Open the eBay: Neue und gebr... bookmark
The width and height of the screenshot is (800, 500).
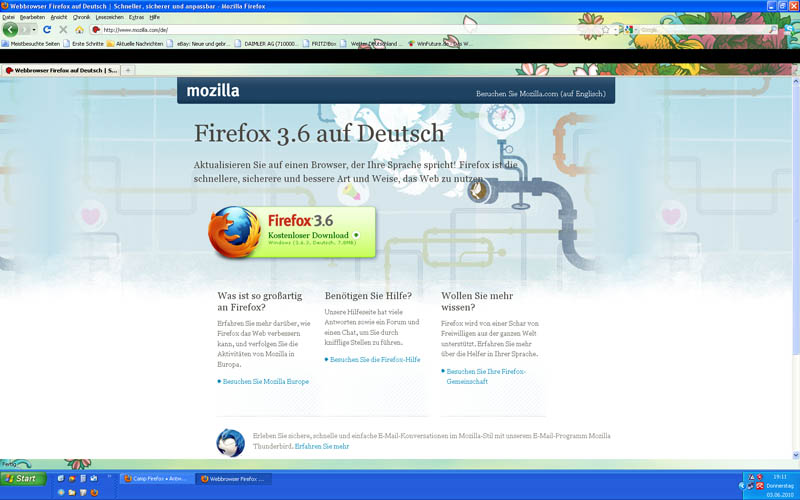click(x=199, y=44)
